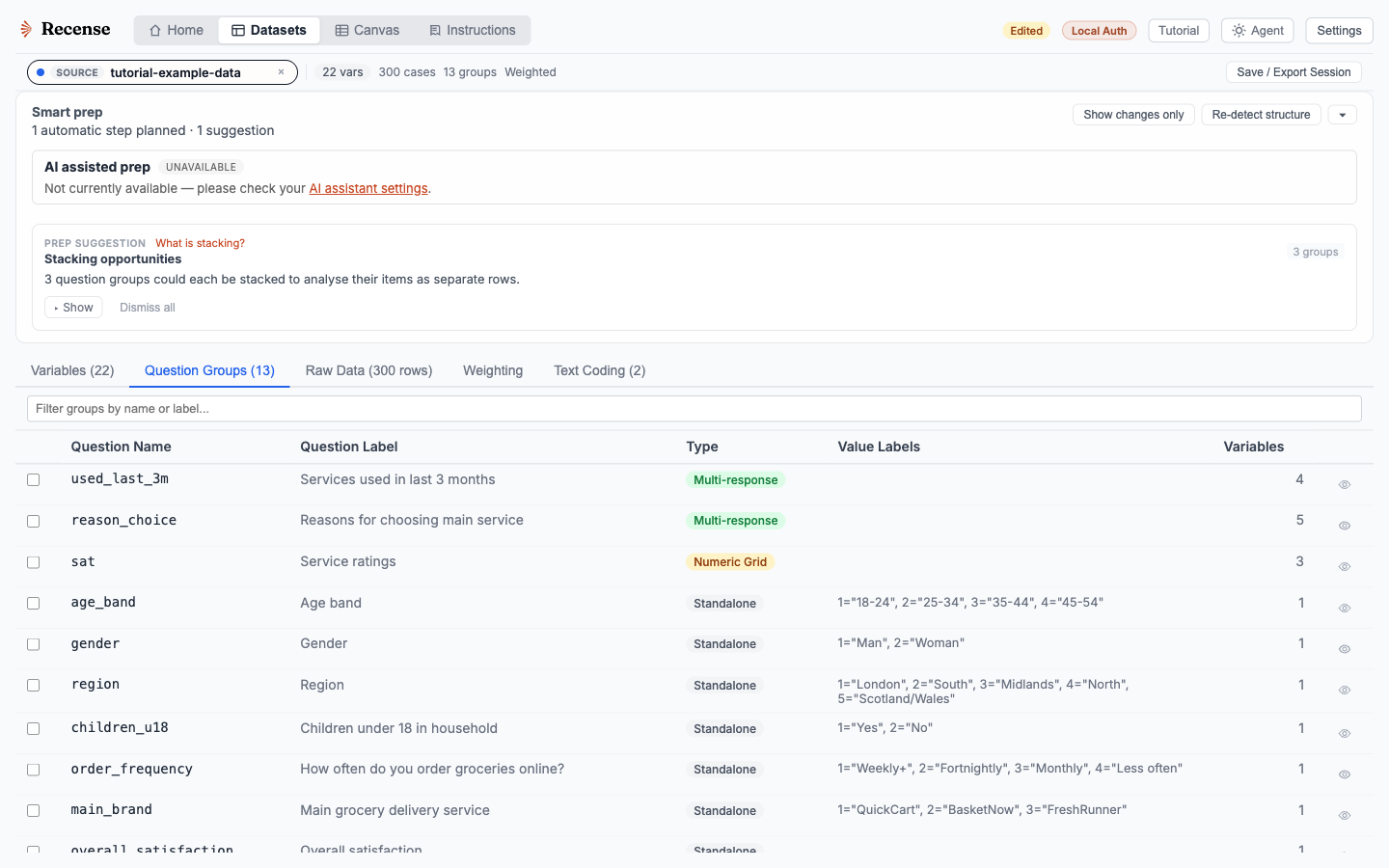The image size is (1389, 868).
Task: Dismiss all stacking suggestions
Action: pyautogui.click(x=148, y=308)
